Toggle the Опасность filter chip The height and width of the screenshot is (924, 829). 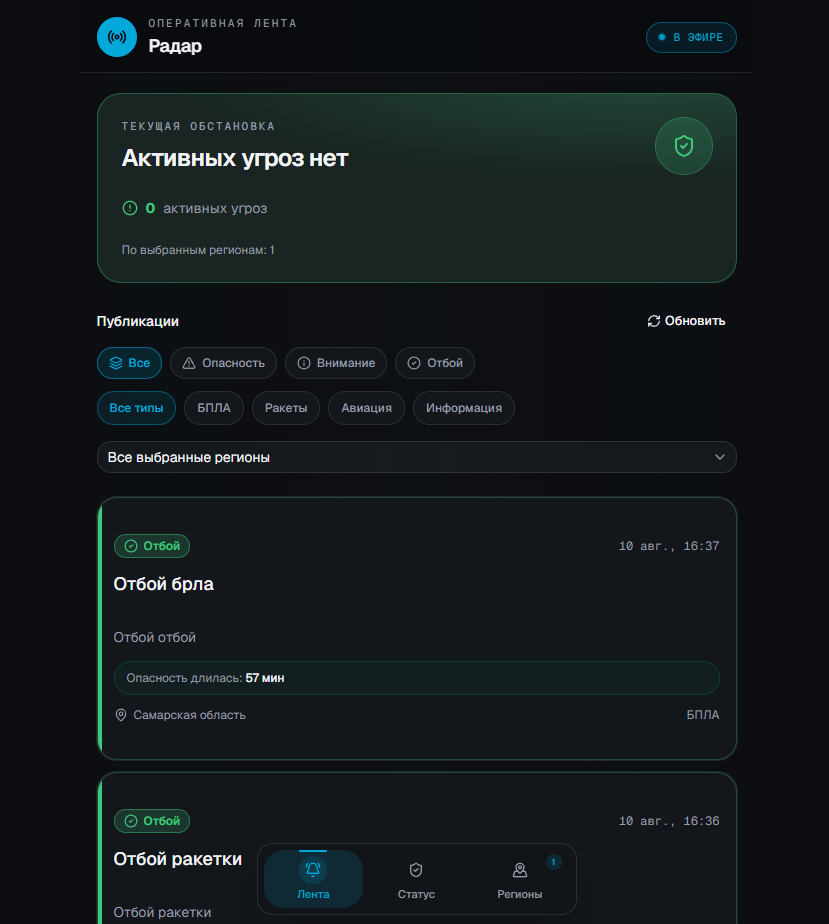pos(223,363)
